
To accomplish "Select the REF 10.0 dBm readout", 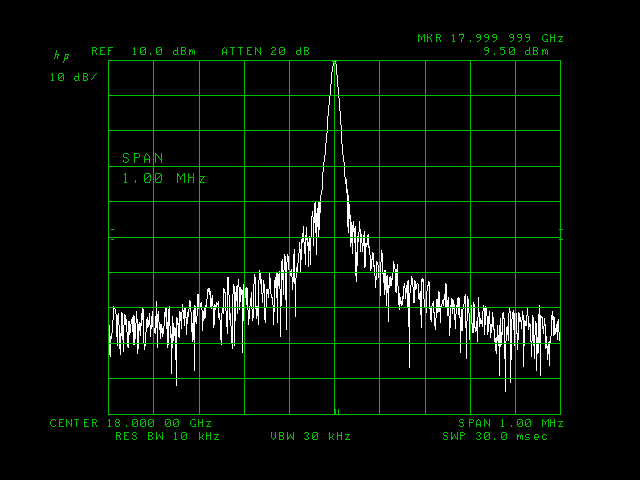I will [144, 51].
